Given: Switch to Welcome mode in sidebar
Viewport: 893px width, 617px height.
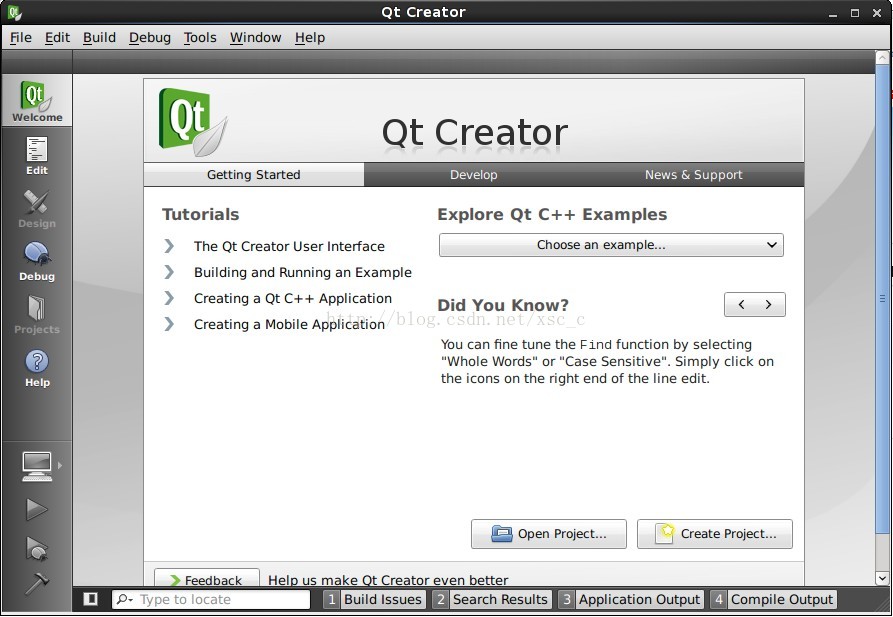Looking at the screenshot, I should (36, 100).
